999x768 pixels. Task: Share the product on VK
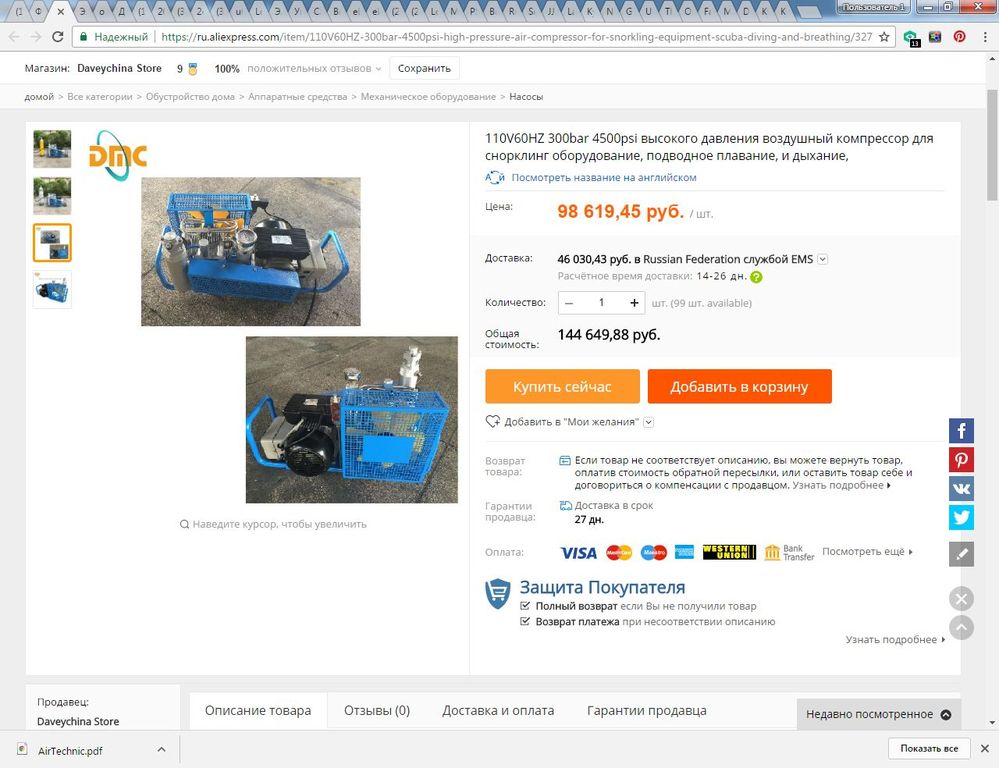point(961,488)
